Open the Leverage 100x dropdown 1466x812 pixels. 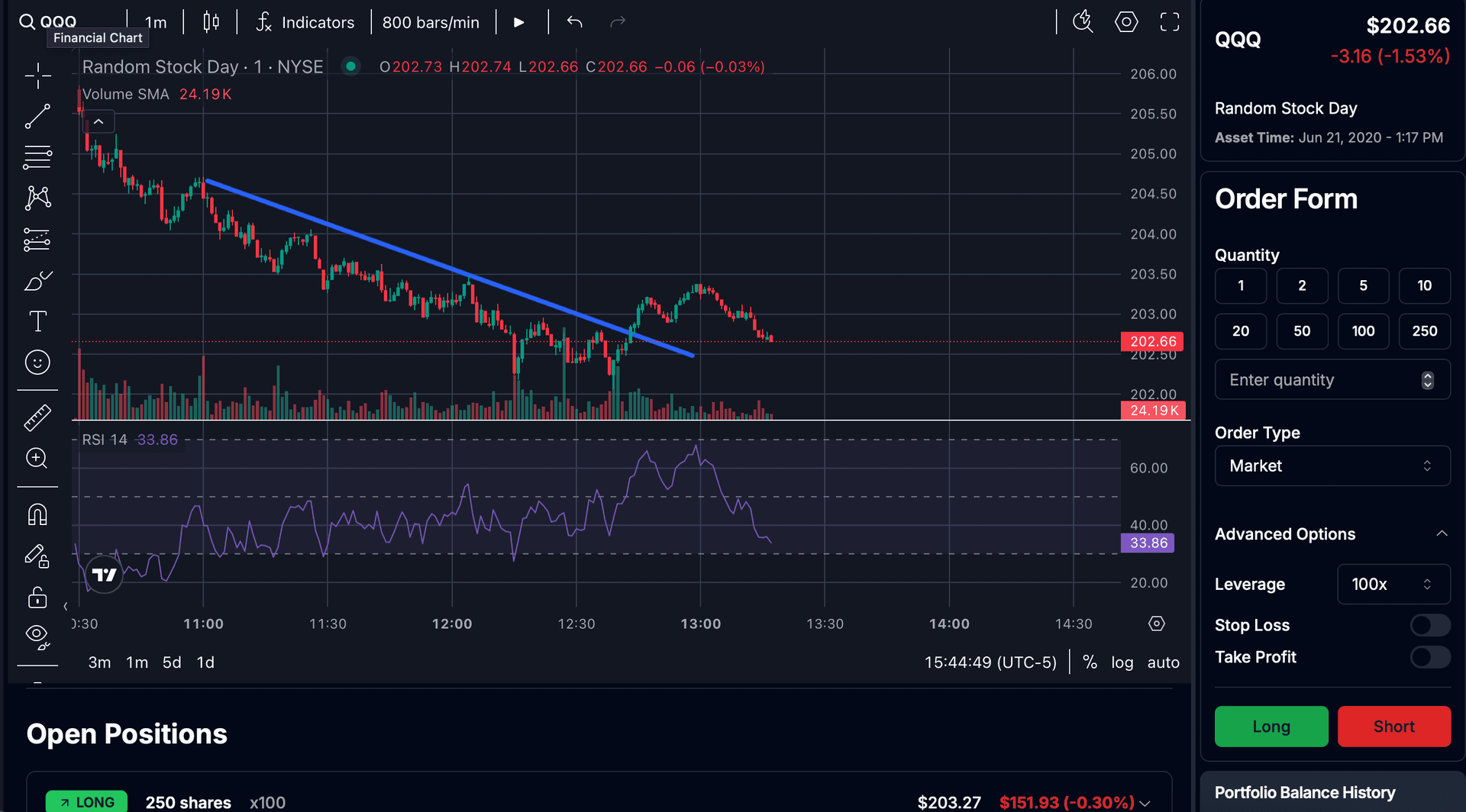pos(1393,584)
